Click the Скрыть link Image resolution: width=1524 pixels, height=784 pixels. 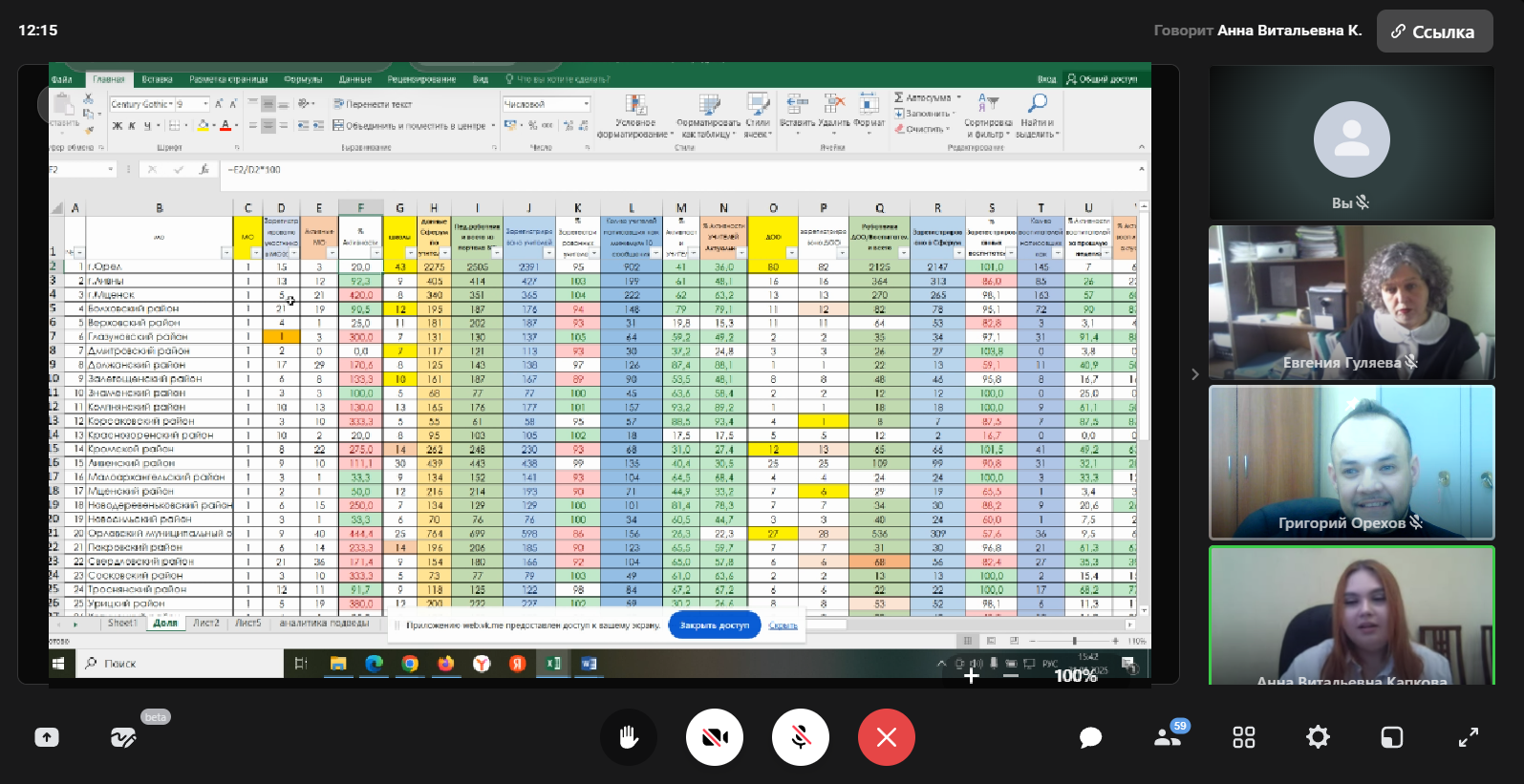[783, 625]
